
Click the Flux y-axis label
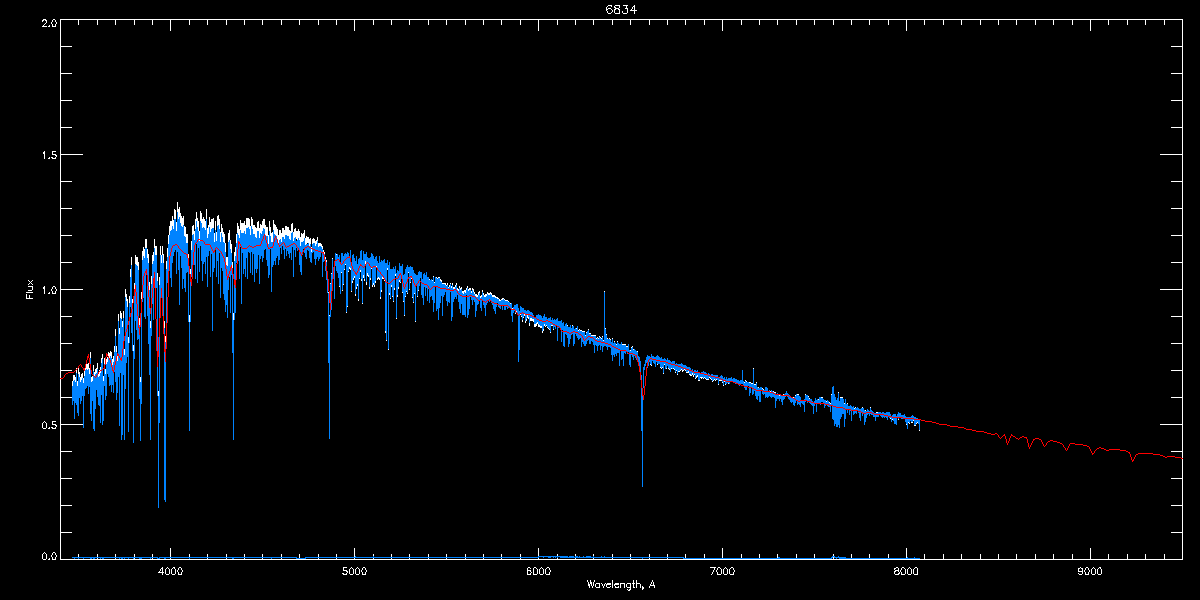coord(29,290)
